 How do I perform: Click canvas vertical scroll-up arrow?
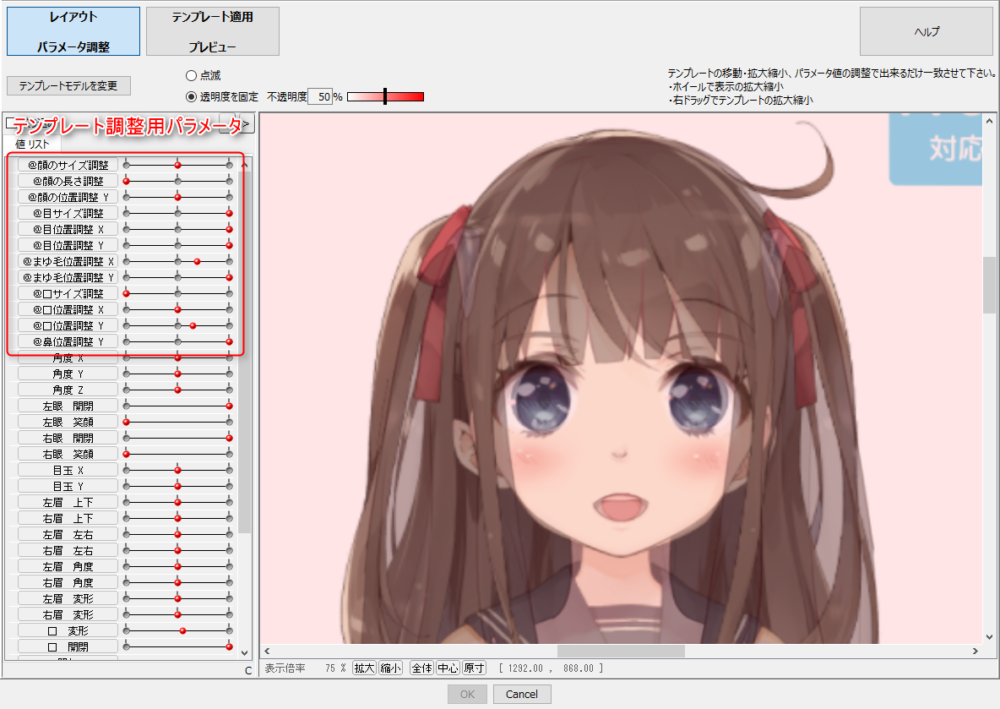tap(989, 121)
